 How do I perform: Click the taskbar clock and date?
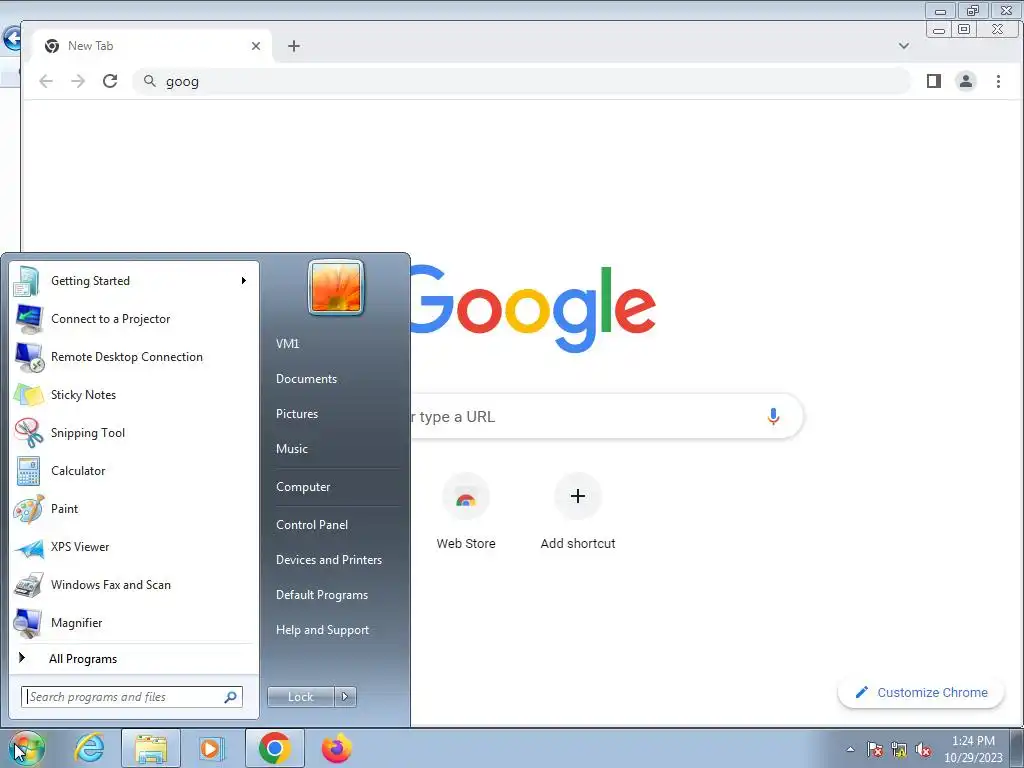[x=973, y=749]
